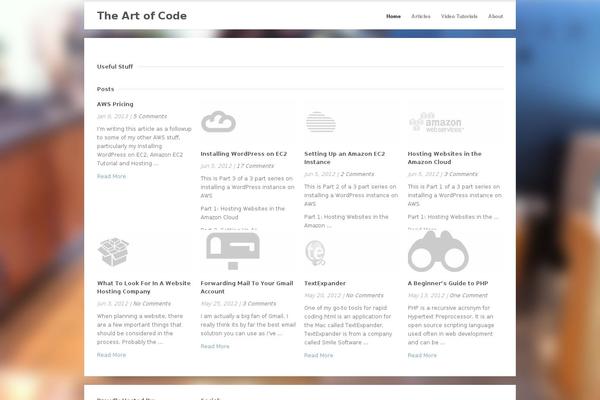Click Read More under Beginner's Guide to PHP

tap(422, 356)
